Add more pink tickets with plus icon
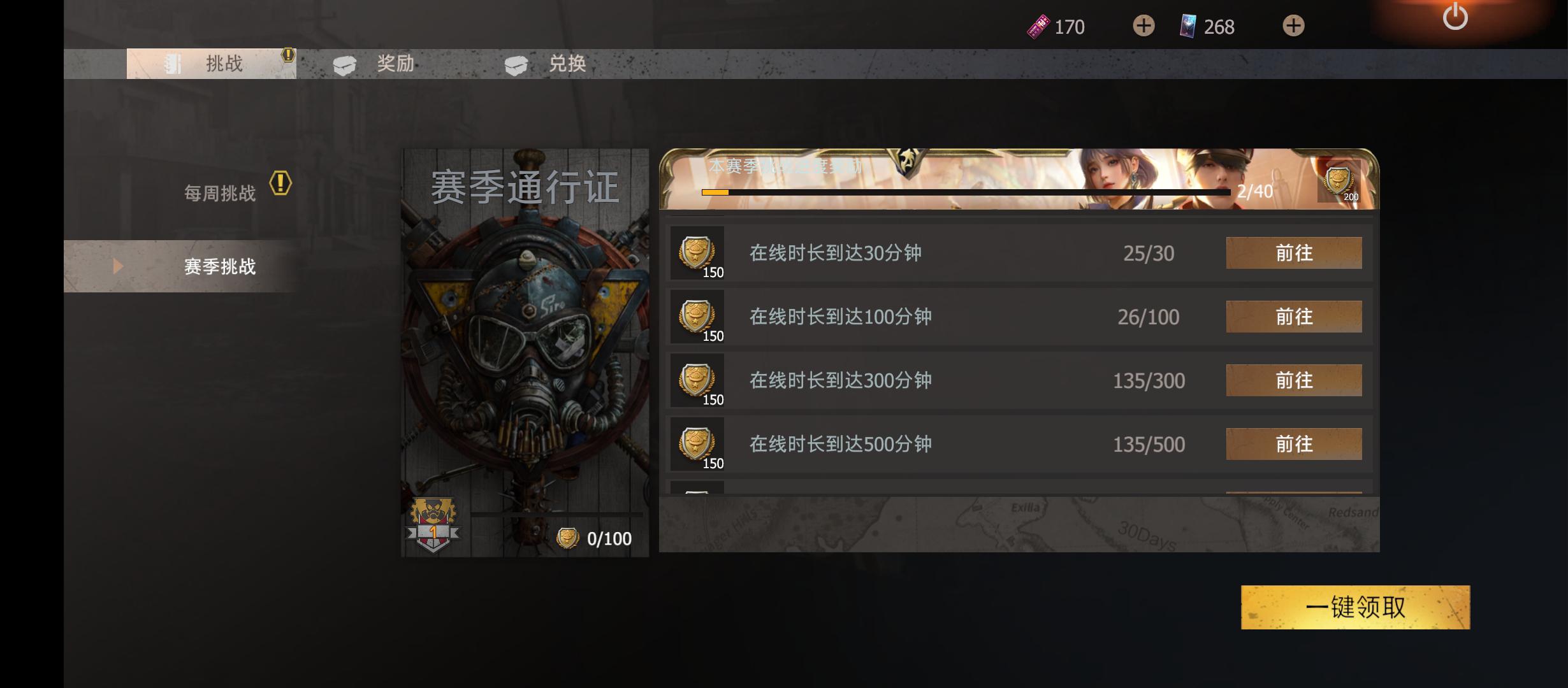Screen dimensions: 1568x688 (1143, 26)
